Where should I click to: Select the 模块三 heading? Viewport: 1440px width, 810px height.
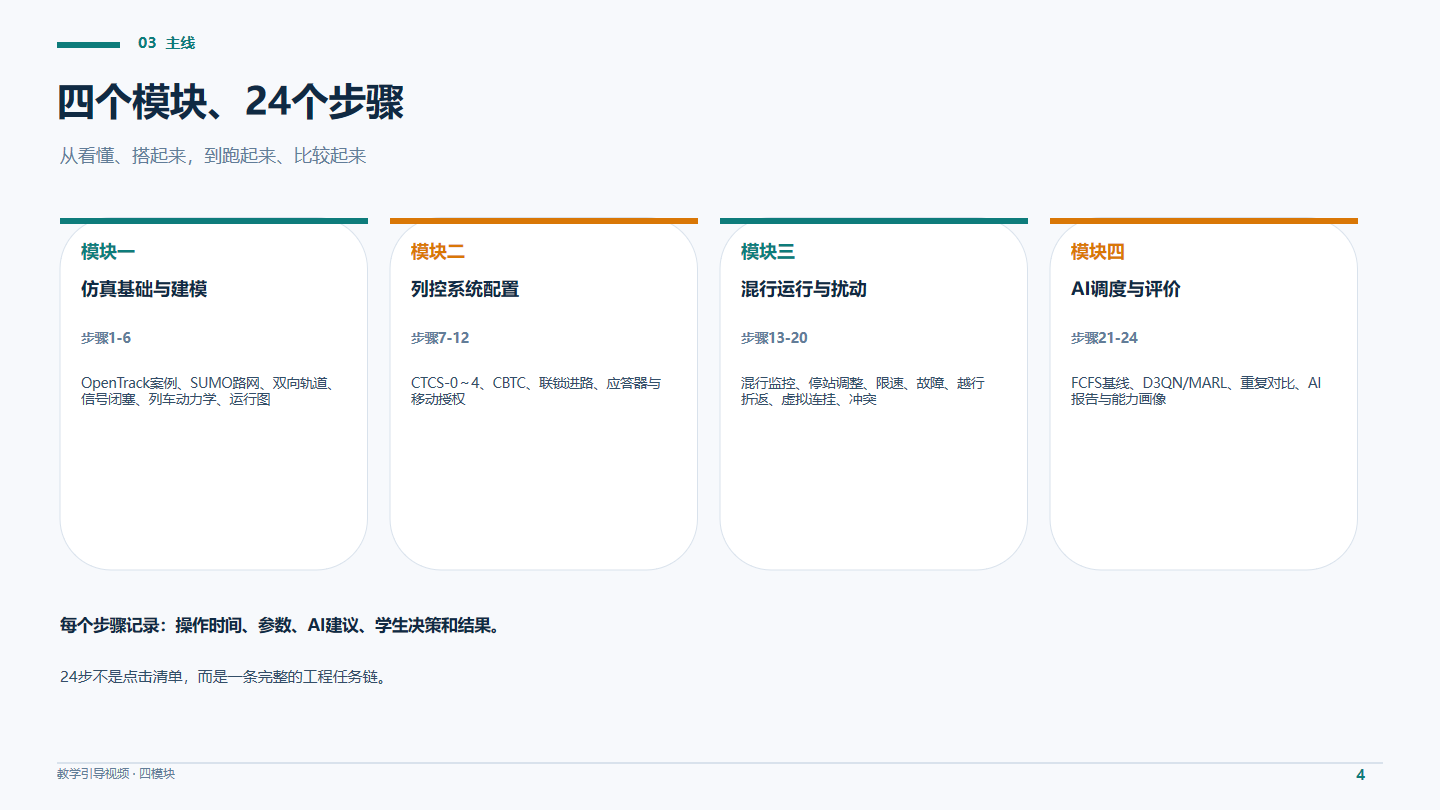768,252
